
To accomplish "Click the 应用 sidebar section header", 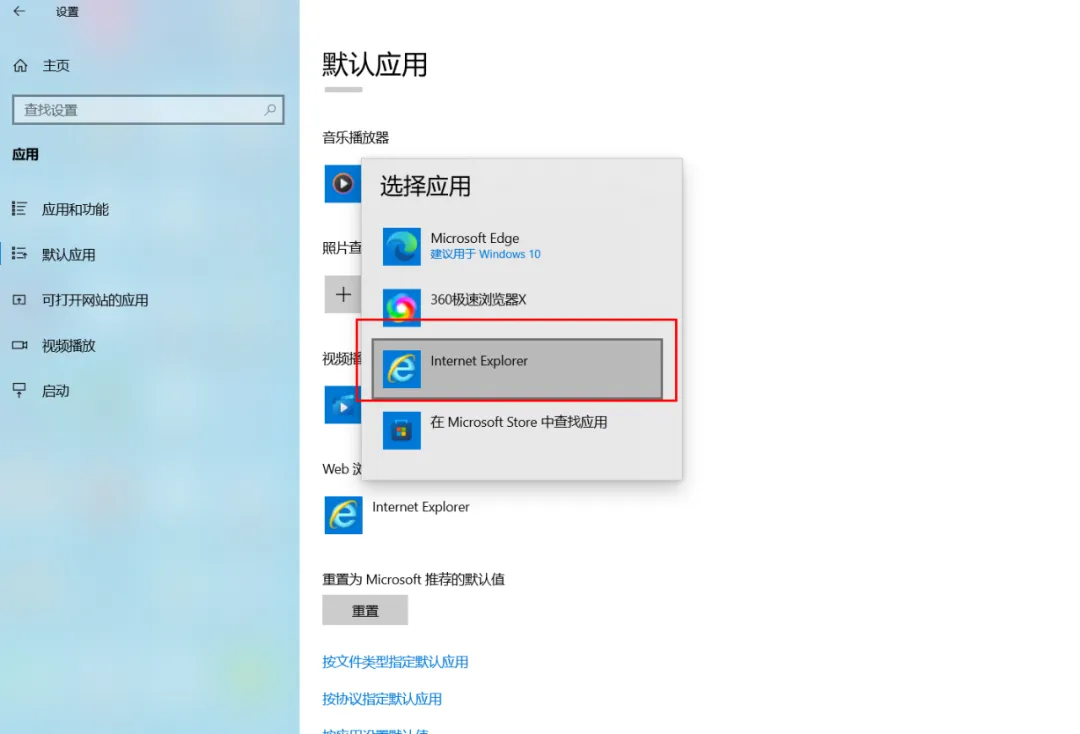I will point(25,154).
